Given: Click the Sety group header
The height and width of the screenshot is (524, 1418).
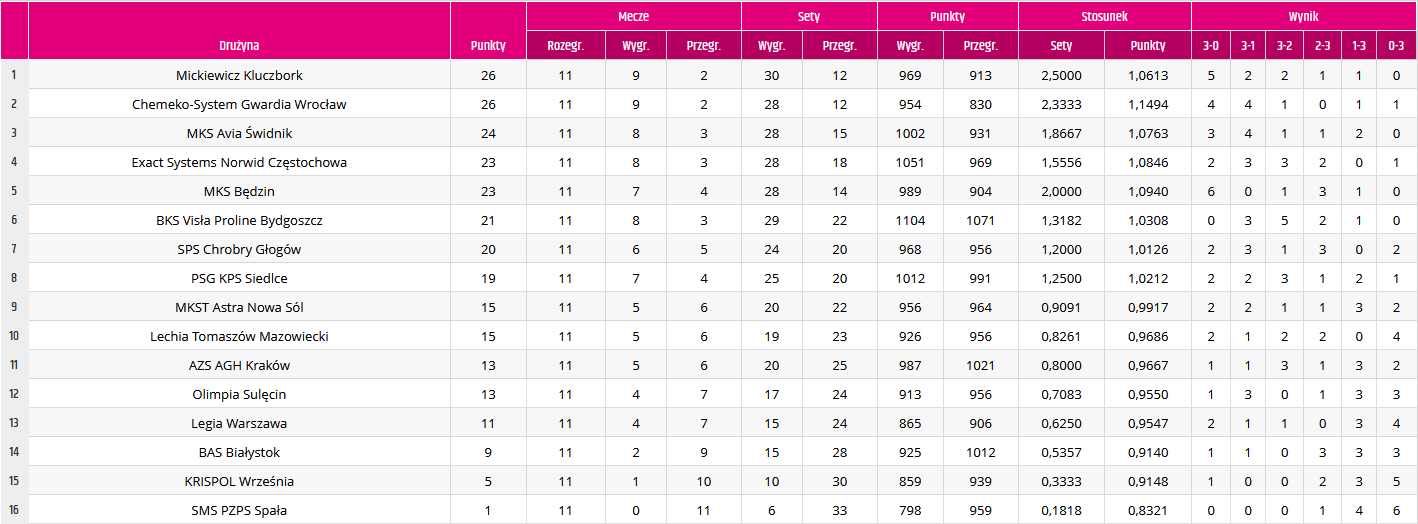Looking at the screenshot, I should [809, 17].
